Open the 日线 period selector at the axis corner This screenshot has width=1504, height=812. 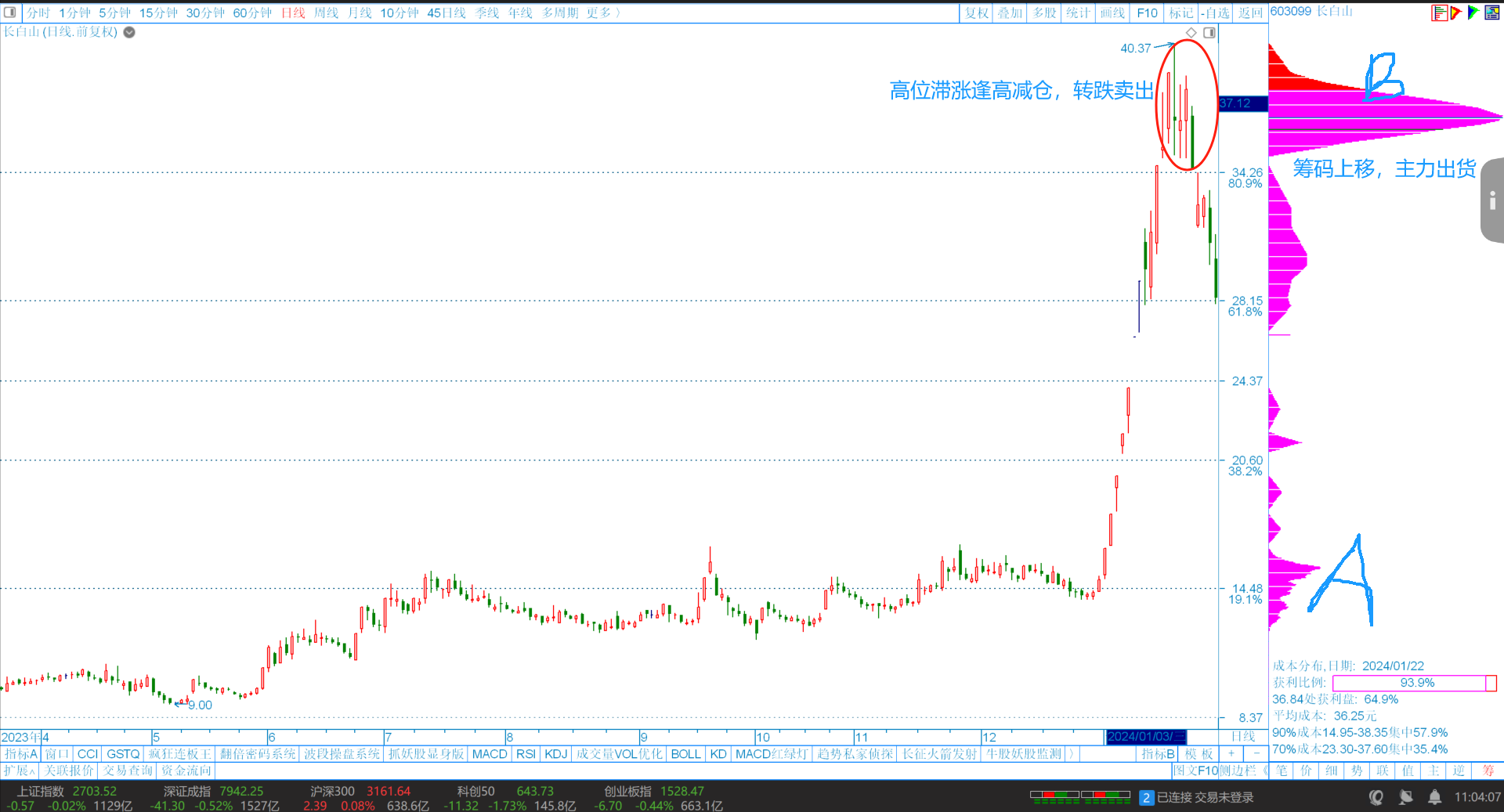click(1243, 737)
